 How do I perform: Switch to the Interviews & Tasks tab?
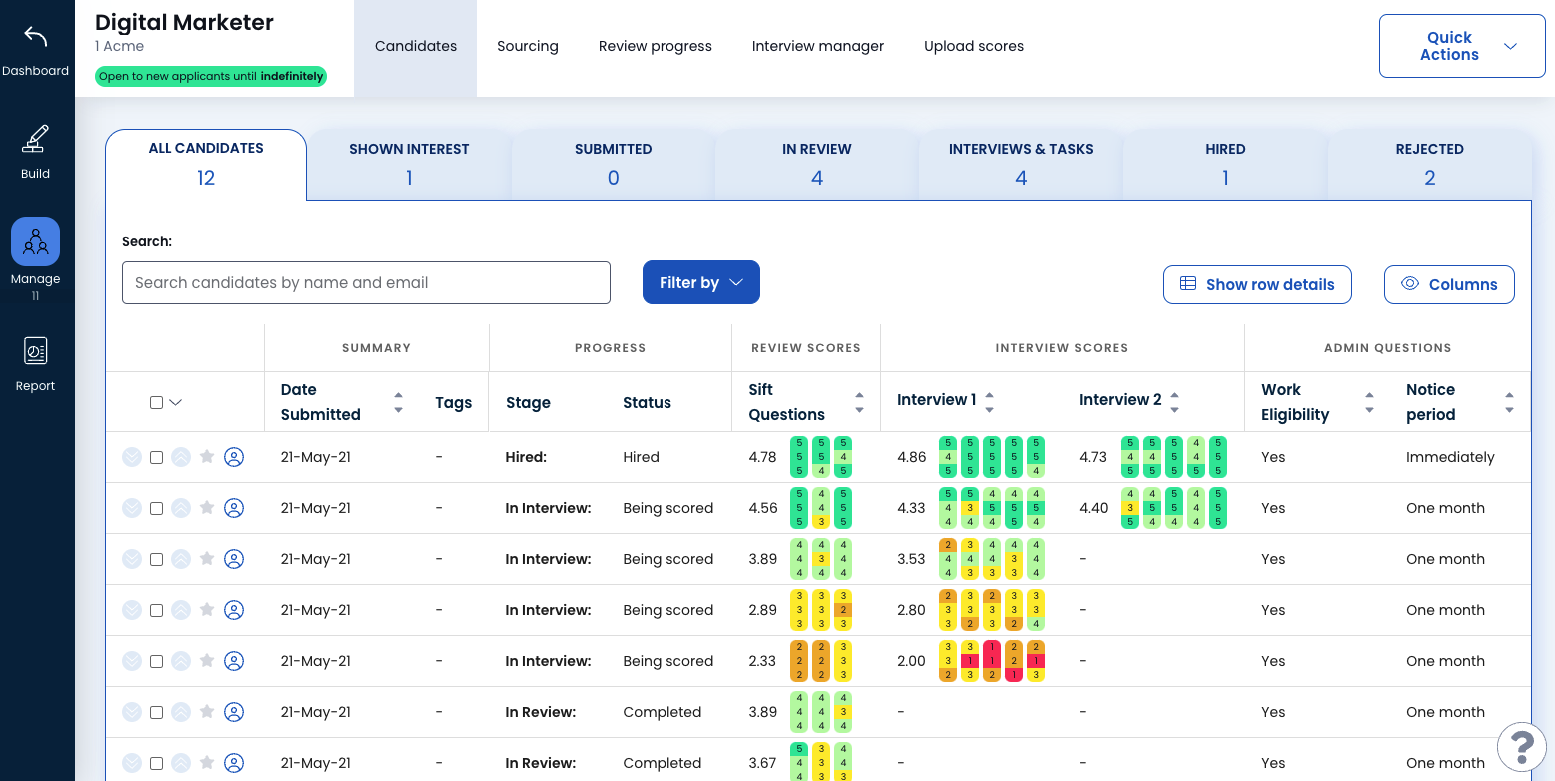1019,163
